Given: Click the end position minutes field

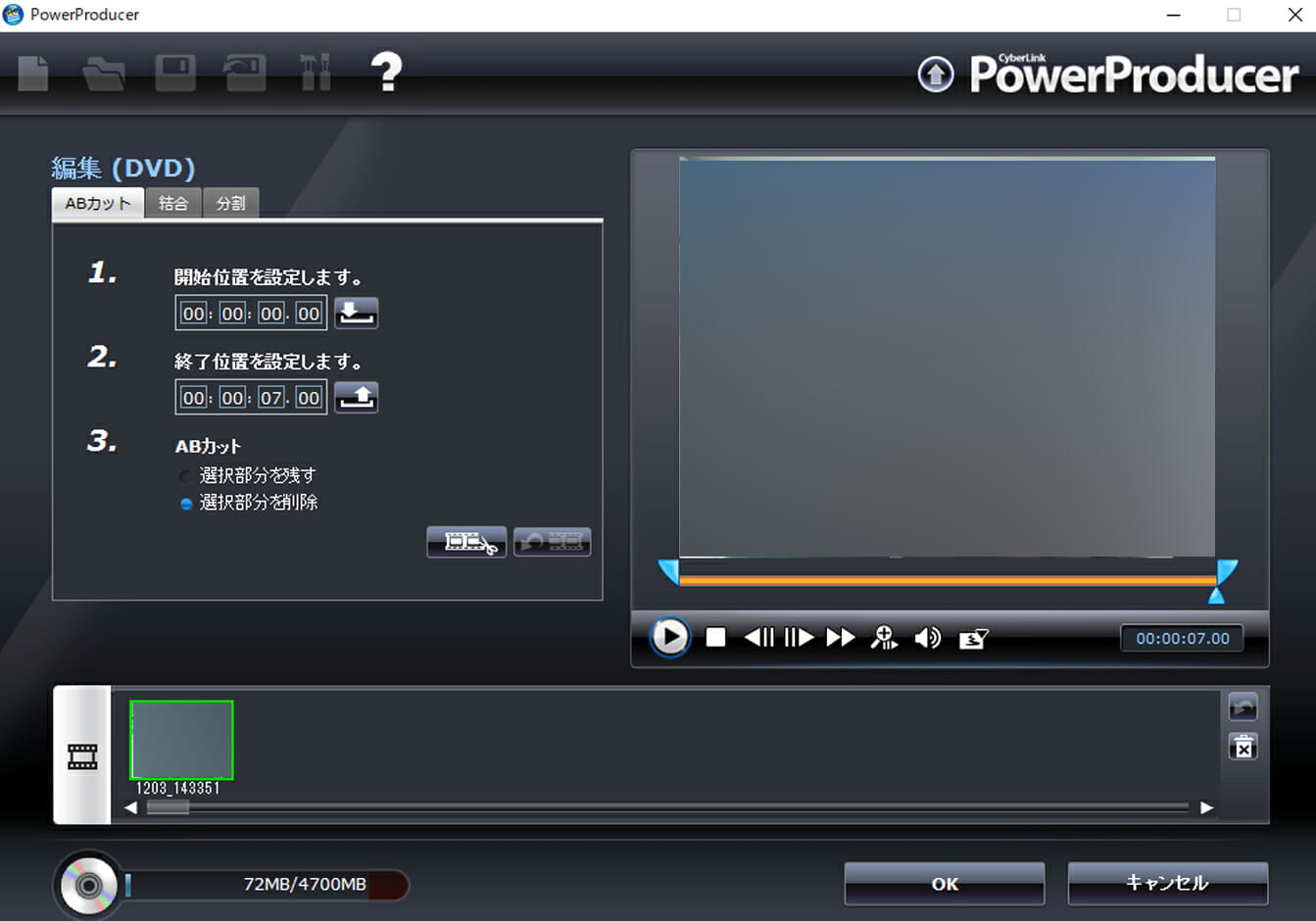Looking at the screenshot, I should [232, 398].
